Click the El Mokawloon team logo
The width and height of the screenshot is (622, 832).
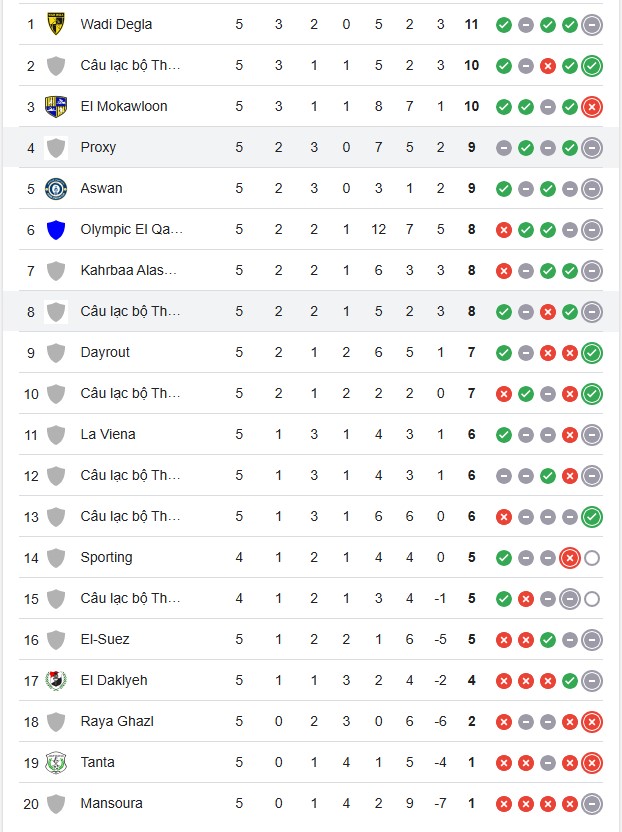[56, 107]
